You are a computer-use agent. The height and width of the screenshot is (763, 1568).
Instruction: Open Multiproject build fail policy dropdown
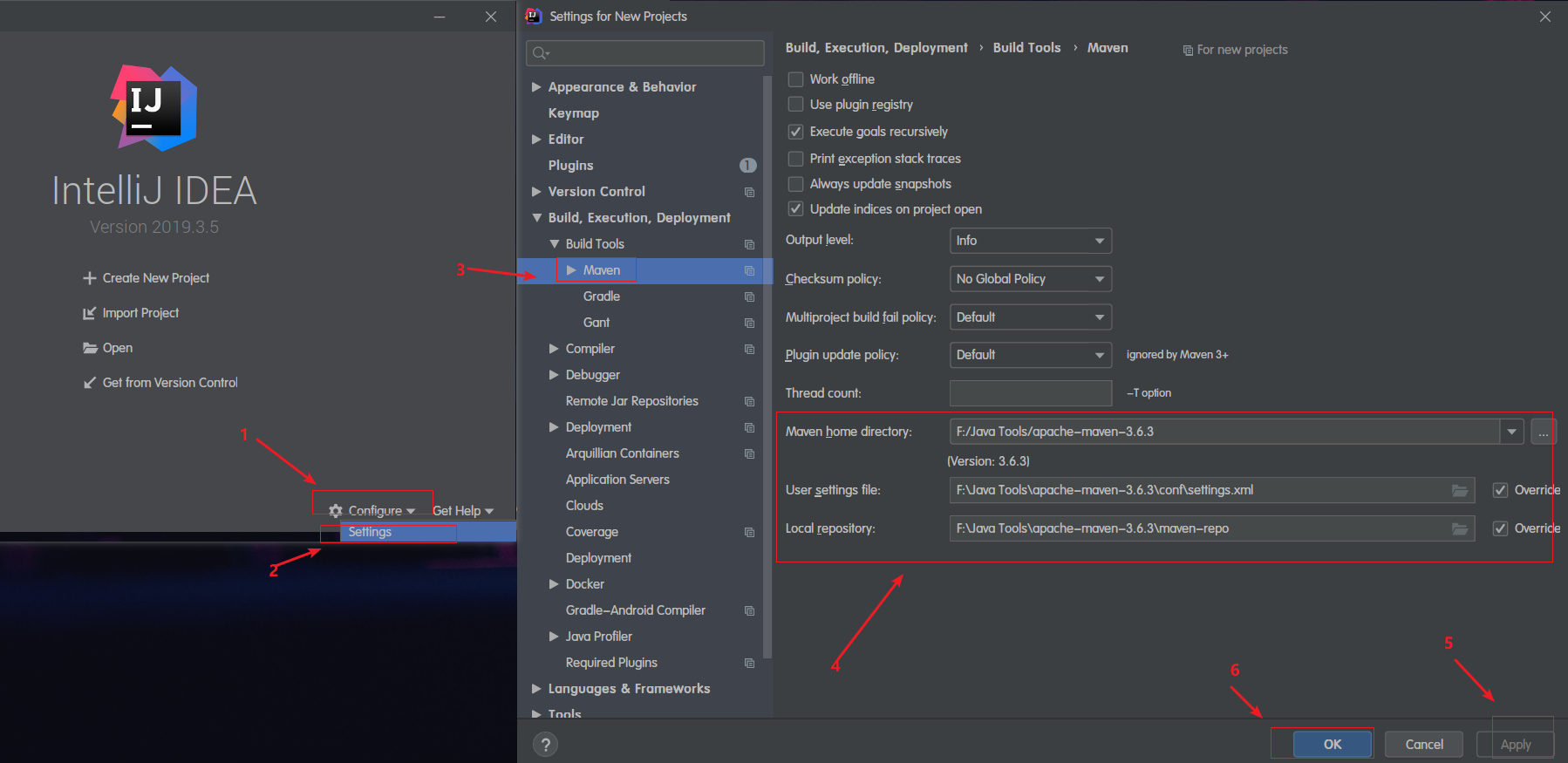pos(1031,317)
